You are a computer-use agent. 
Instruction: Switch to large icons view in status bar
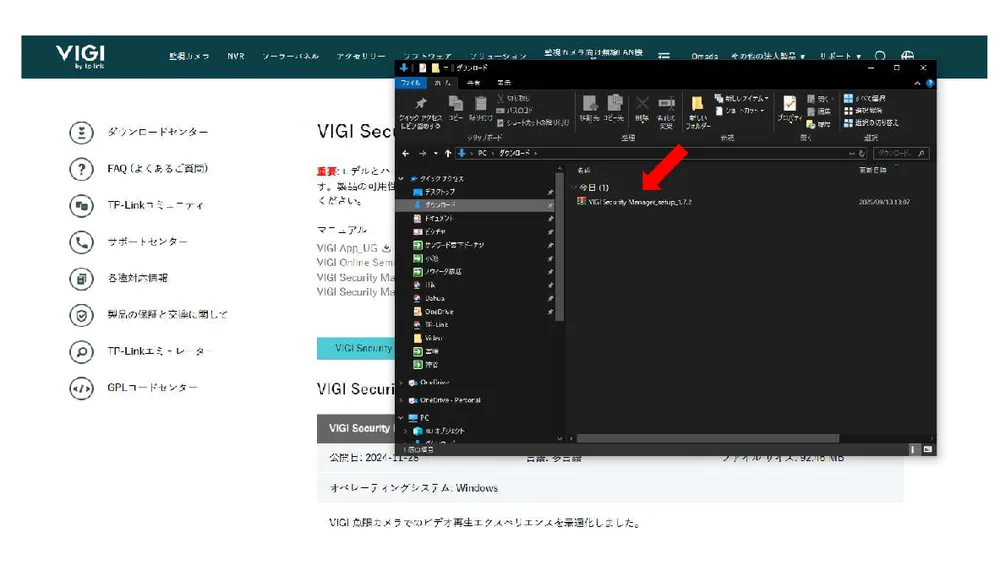[927, 450]
